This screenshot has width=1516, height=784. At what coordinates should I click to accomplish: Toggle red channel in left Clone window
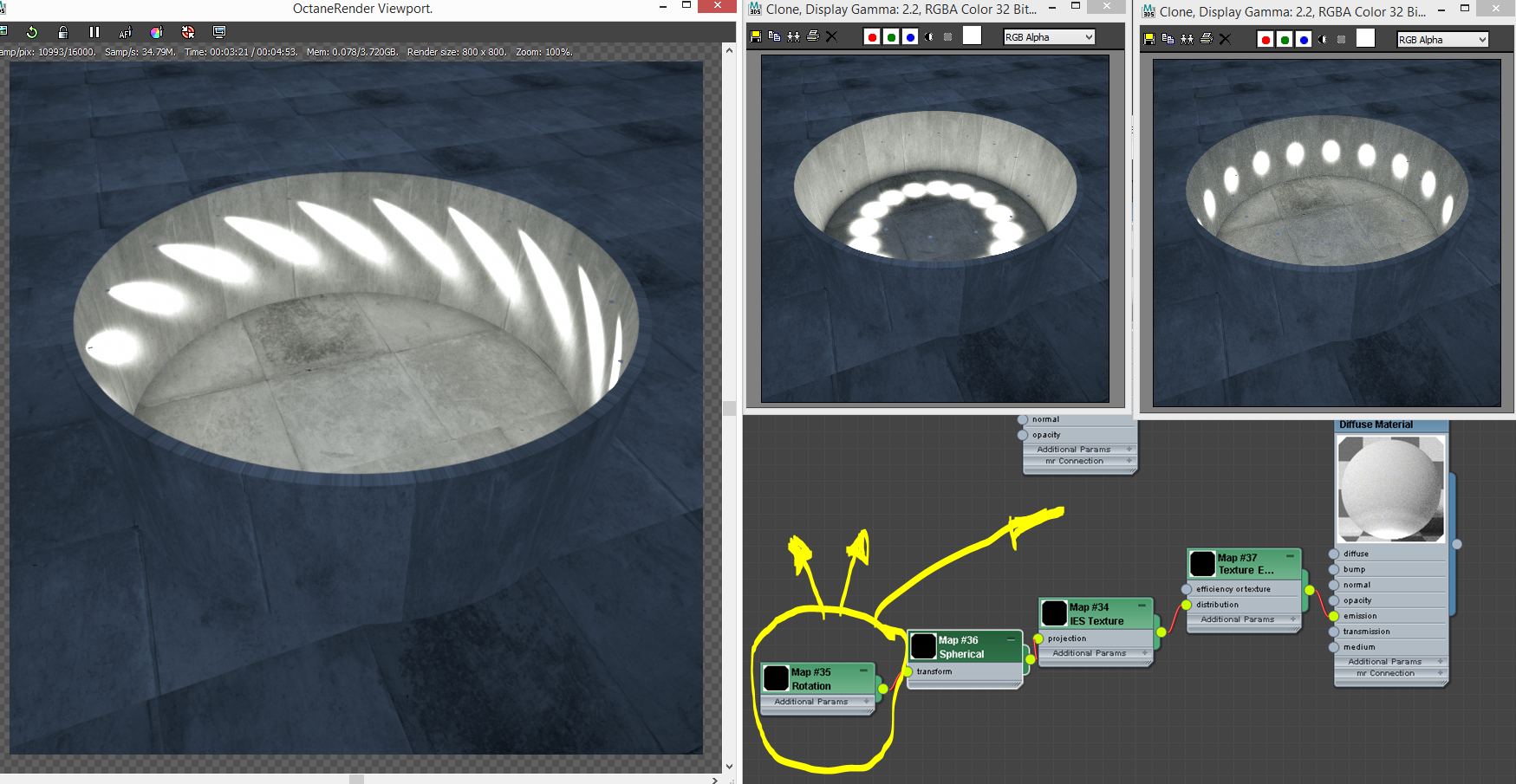tap(872, 36)
